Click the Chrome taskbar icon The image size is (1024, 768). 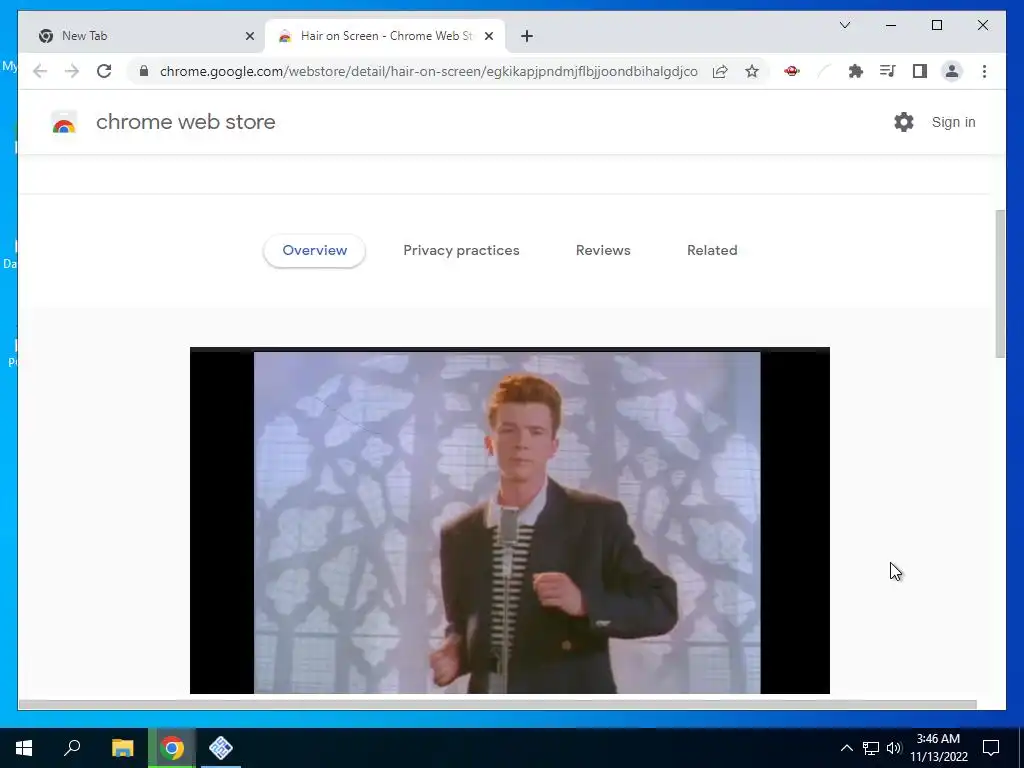[172, 748]
